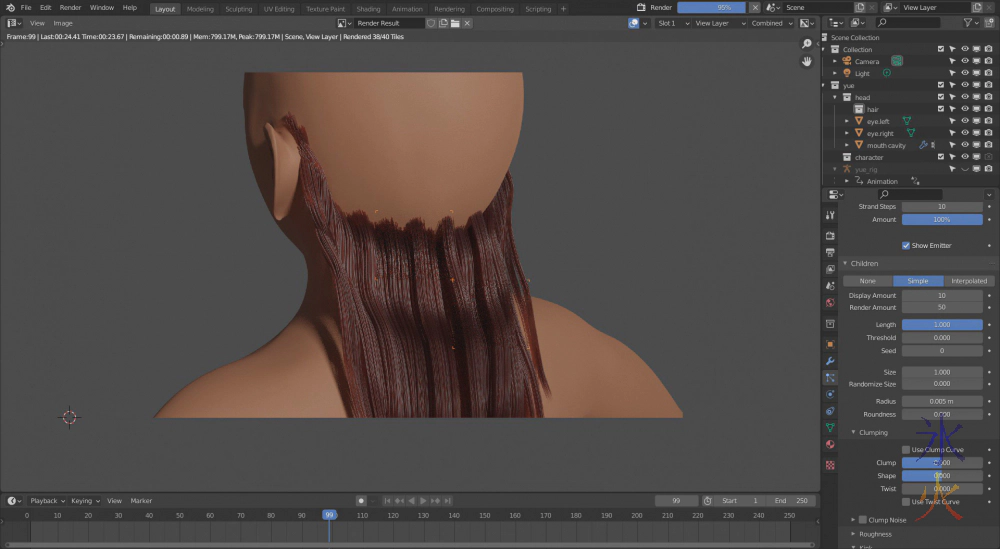Adjust the Amount percentage slider
Screen dimensions: 1000x549
coord(942,219)
